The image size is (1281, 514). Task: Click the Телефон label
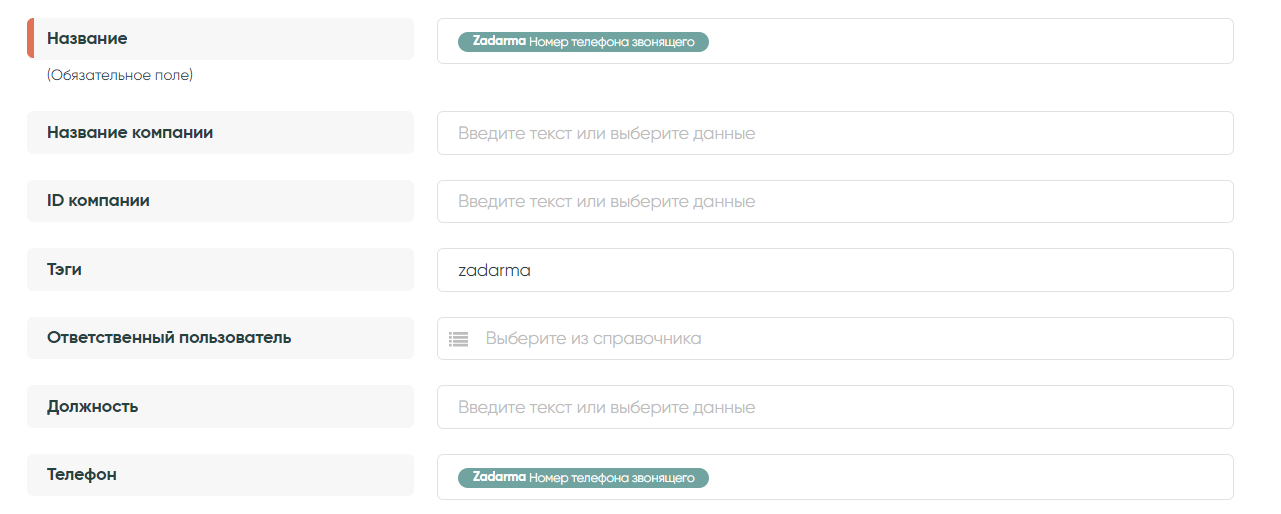(x=81, y=475)
